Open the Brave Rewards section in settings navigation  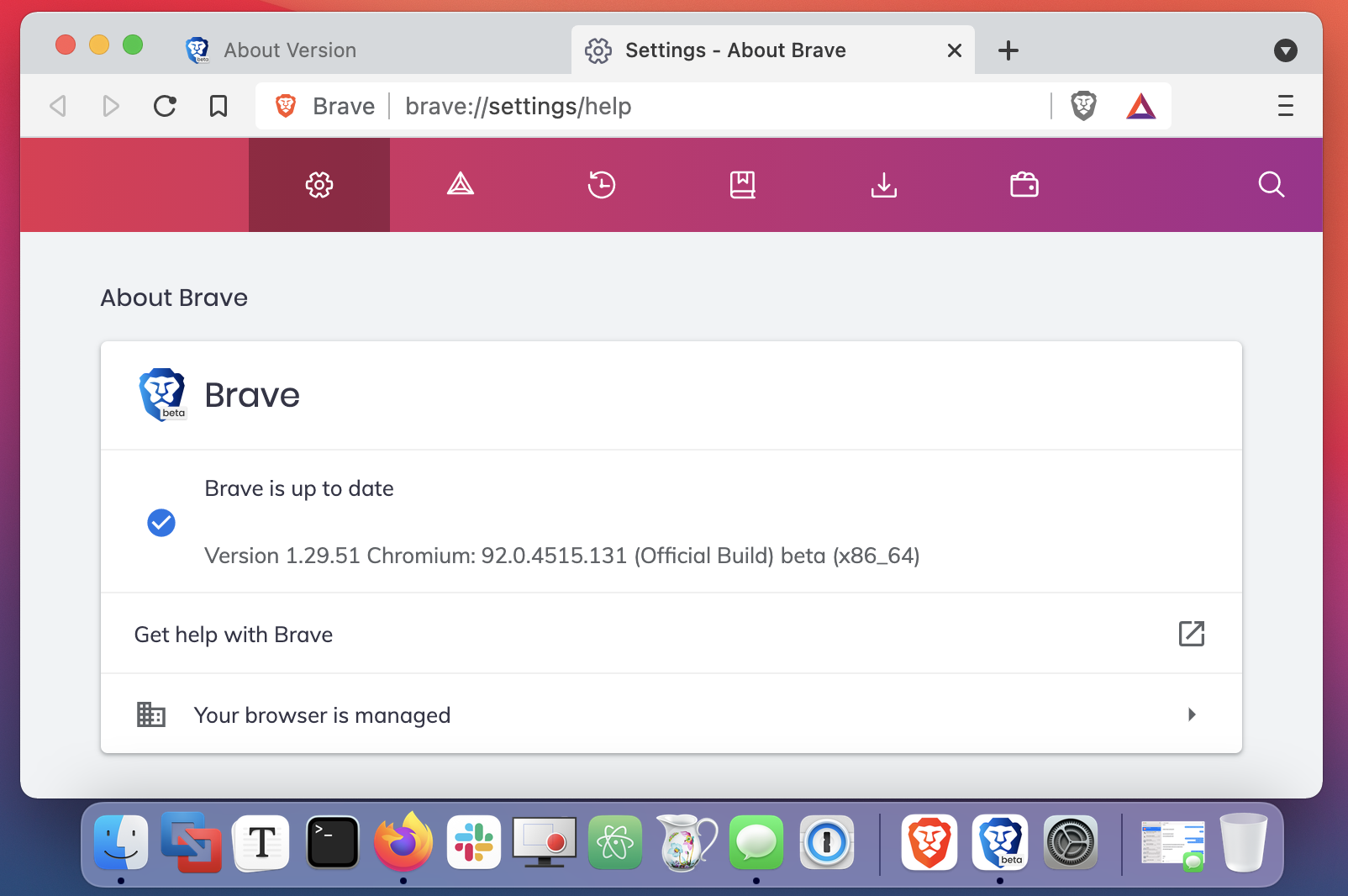pos(461,185)
